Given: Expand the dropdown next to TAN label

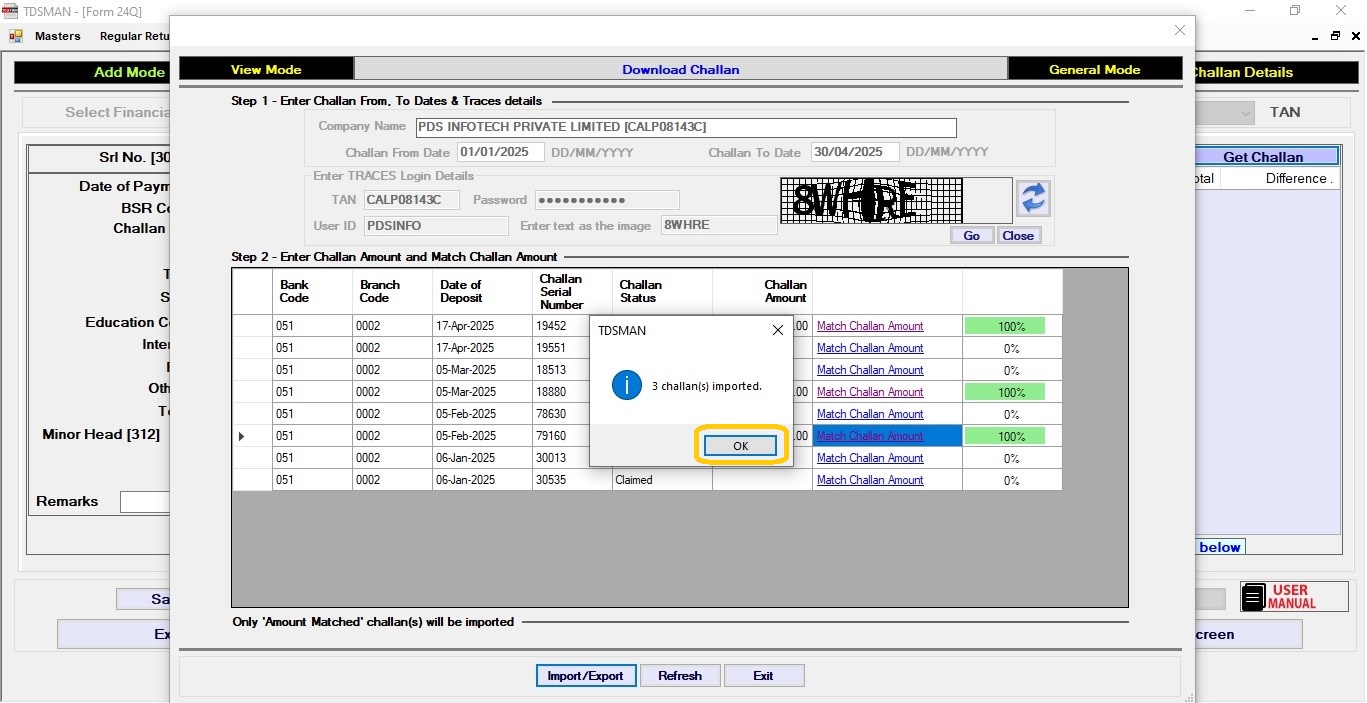Looking at the screenshot, I should (1245, 113).
